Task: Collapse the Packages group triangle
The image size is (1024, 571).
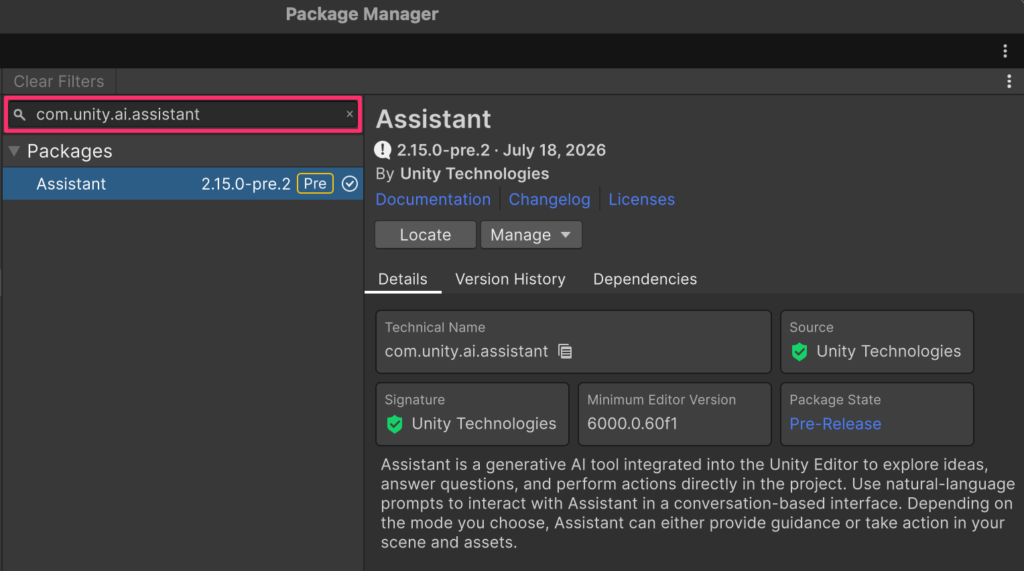Action: point(14,151)
